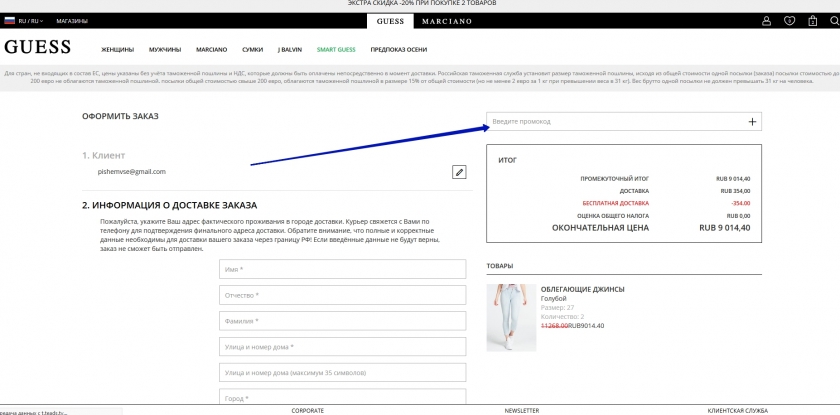Expand the RU / RU language dropdown

tap(30, 20)
